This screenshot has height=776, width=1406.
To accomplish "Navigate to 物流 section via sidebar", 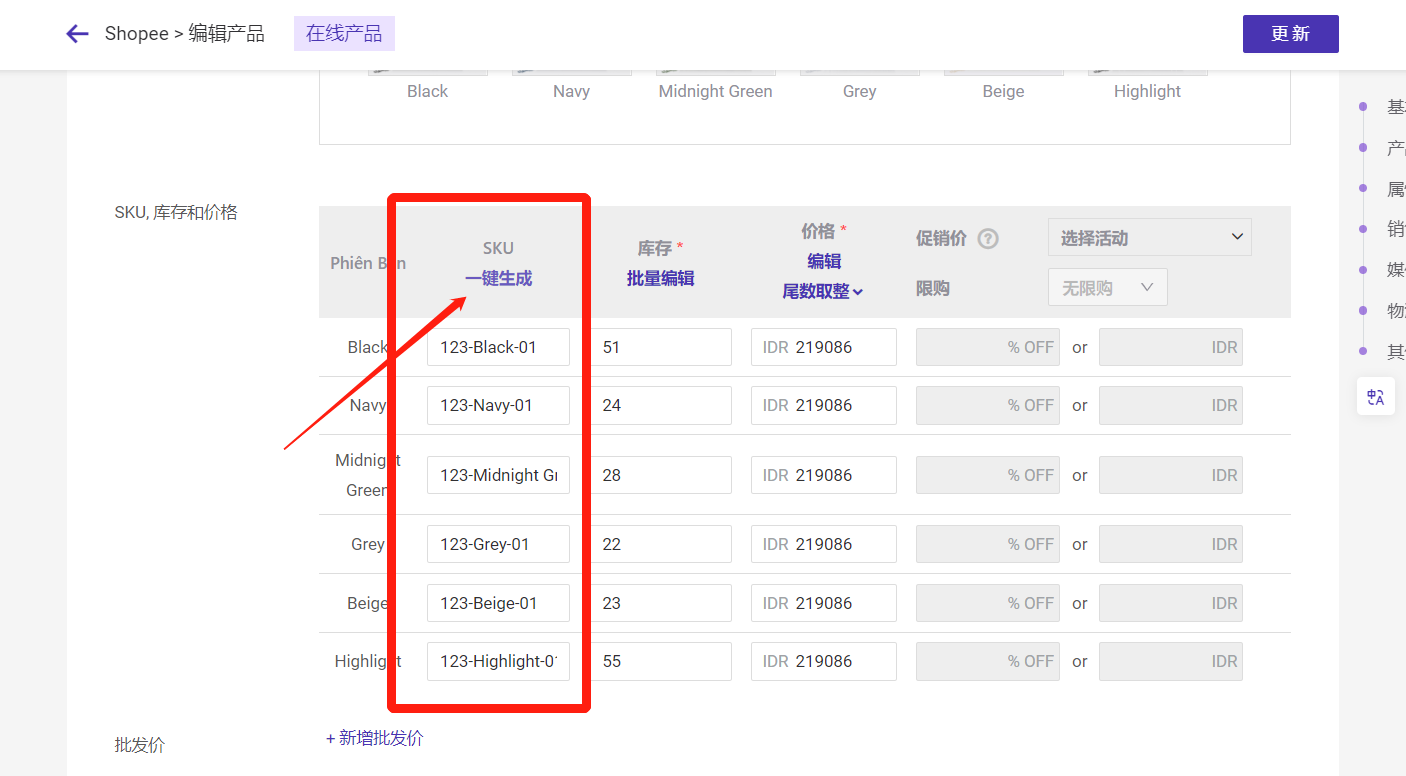I will point(1362,310).
